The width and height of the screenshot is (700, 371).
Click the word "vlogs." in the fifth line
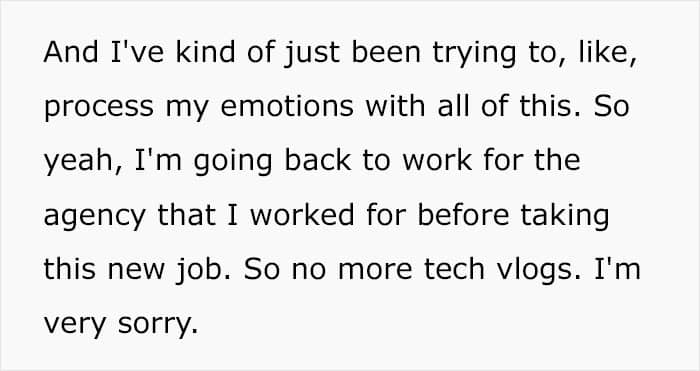[539, 271]
